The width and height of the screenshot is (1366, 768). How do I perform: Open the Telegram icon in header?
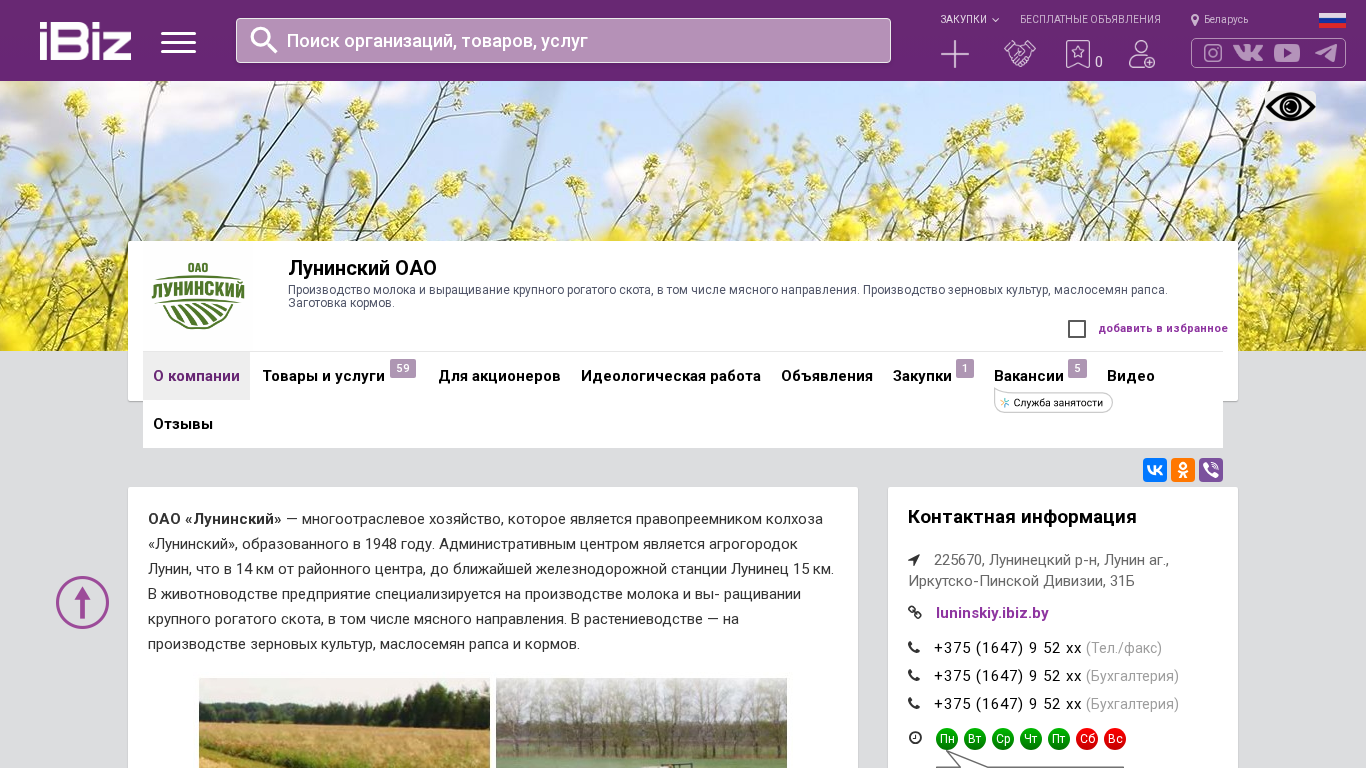[1326, 53]
